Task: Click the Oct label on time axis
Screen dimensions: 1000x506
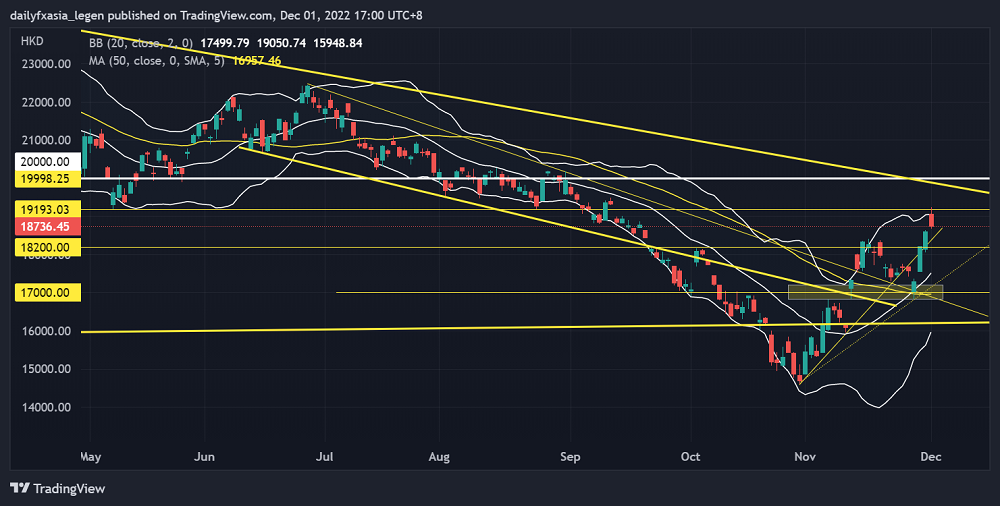Action: click(x=690, y=457)
